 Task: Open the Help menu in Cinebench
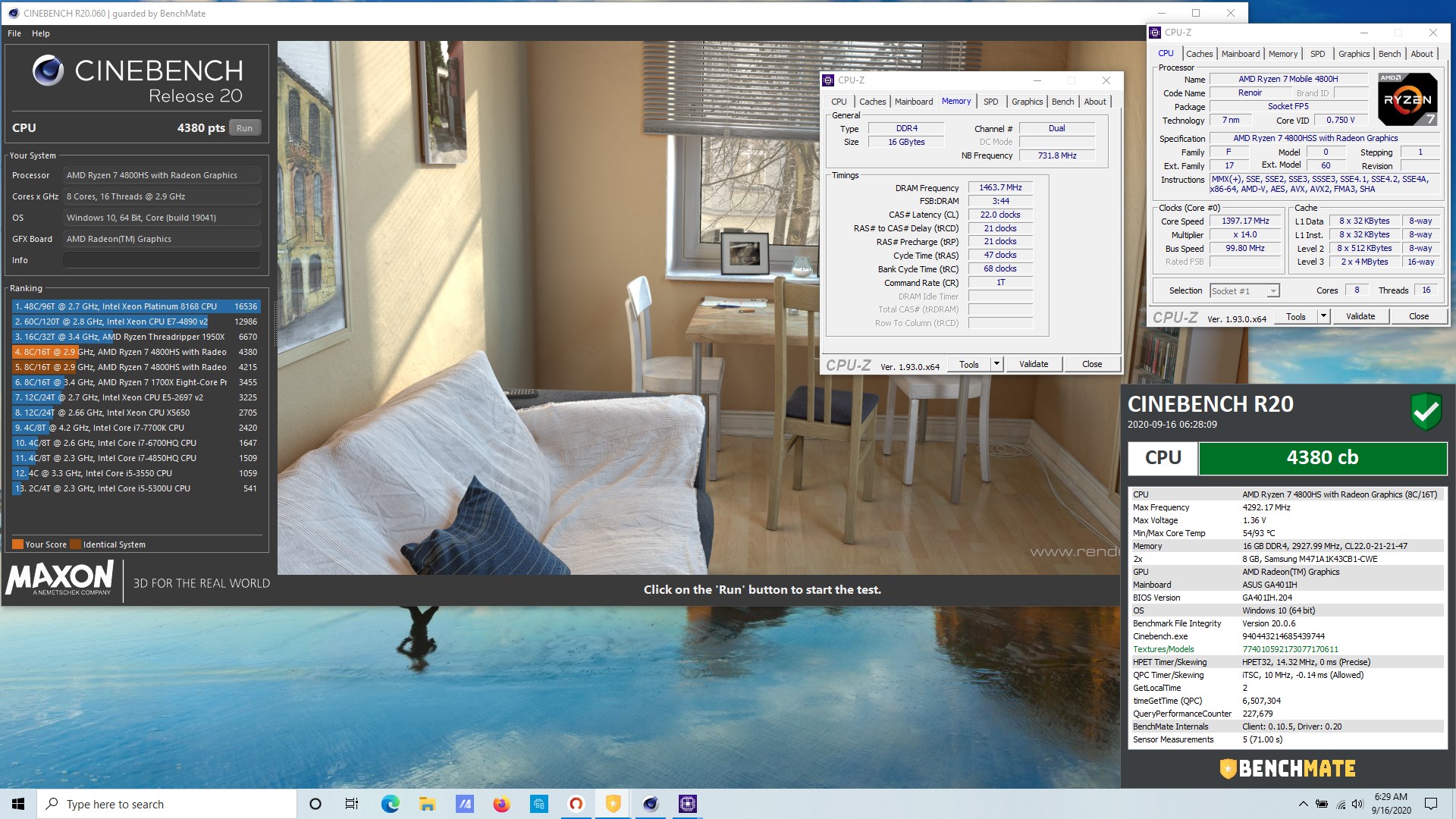[x=41, y=33]
